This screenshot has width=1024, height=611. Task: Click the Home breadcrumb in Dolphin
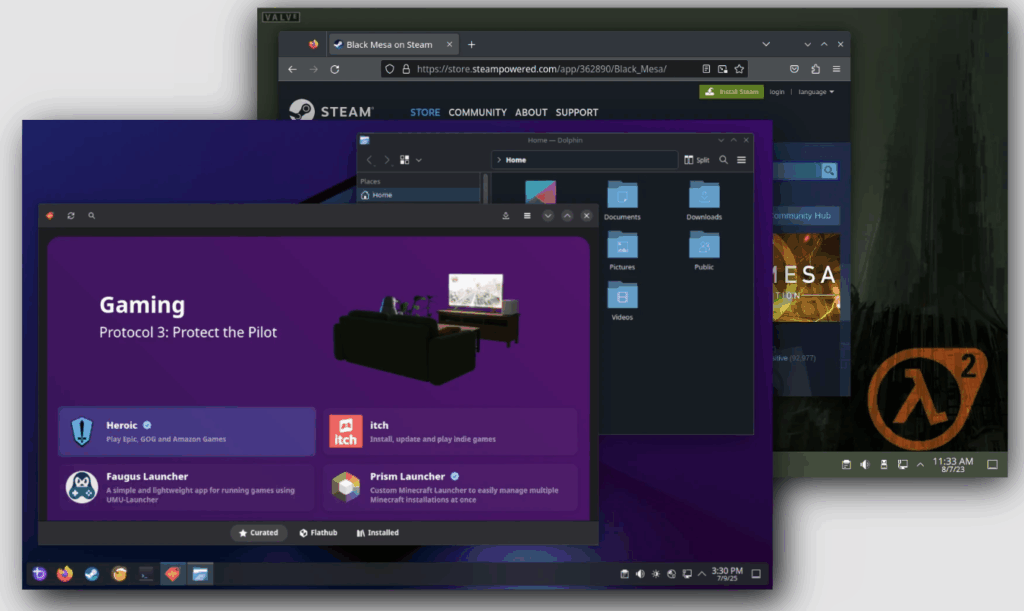[515, 160]
